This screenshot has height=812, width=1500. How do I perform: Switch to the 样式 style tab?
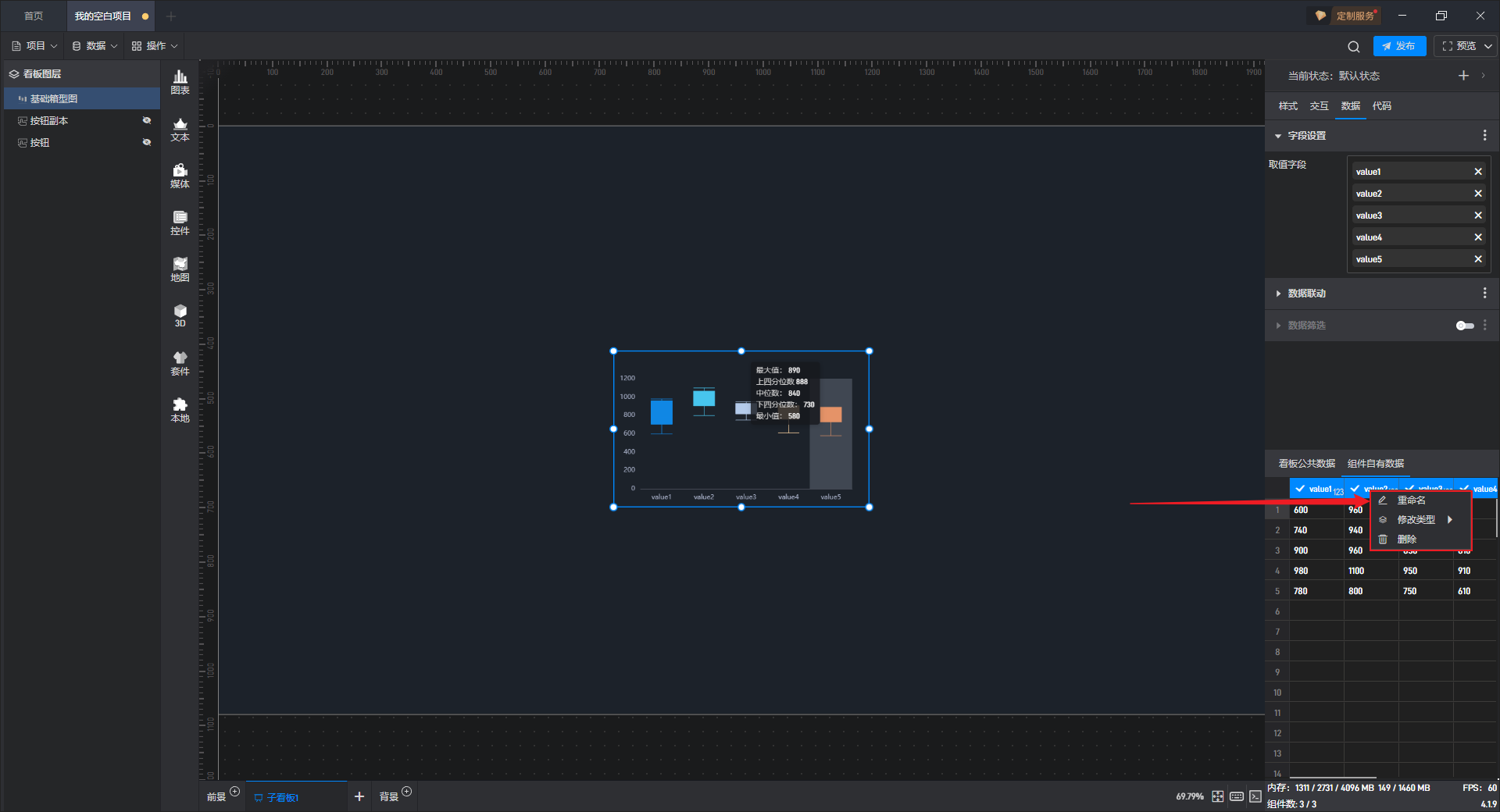1287,106
